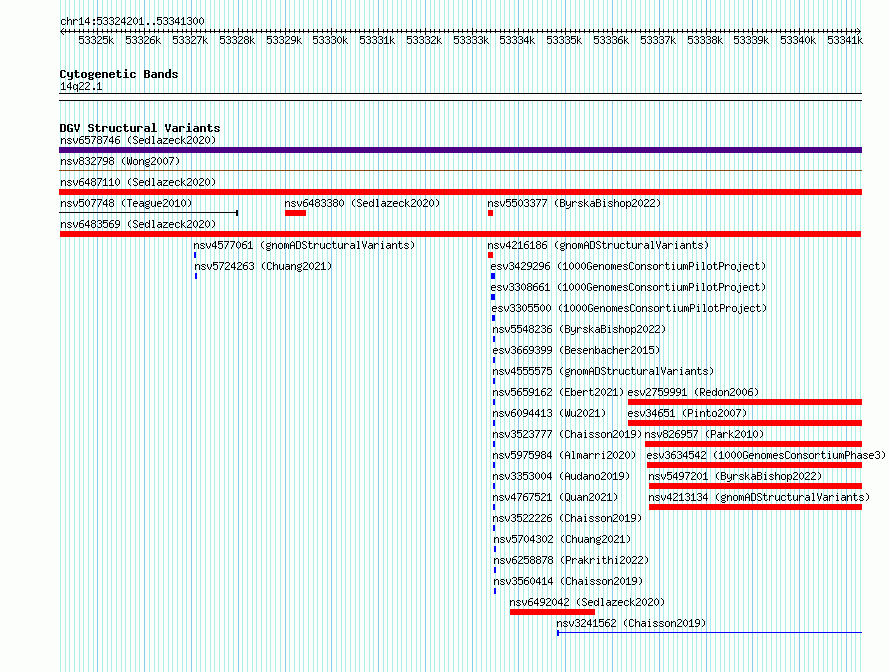Click the Cytogenetic Bands track title
The image size is (890, 672).
[119, 74]
